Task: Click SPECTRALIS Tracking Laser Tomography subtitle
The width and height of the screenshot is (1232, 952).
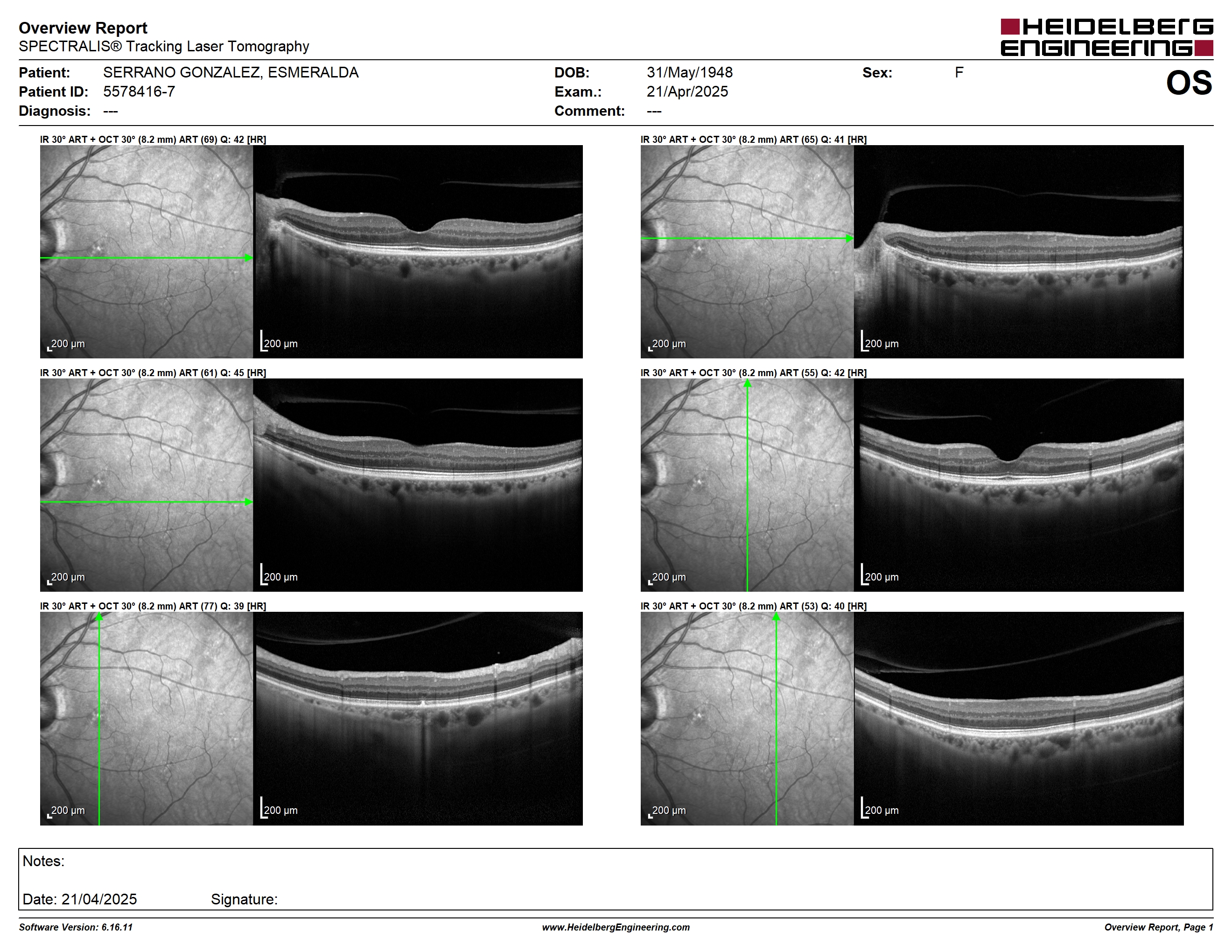Action: [164, 46]
